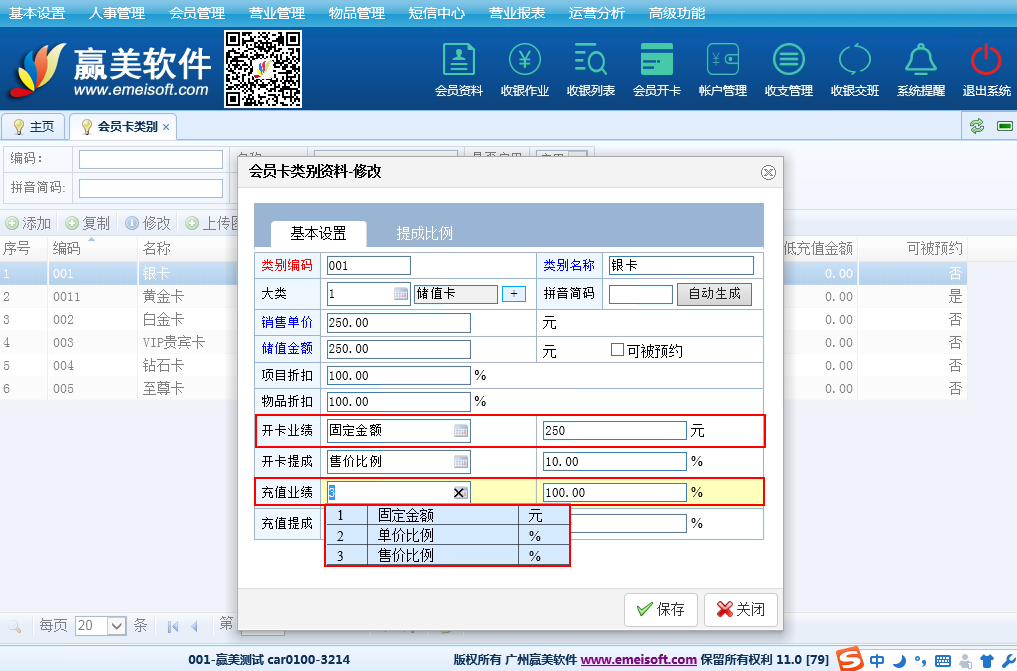Open 帐户管理 account management icon
The width and height of the screenshot is (1017, 671).
click(x=723, y=68)
